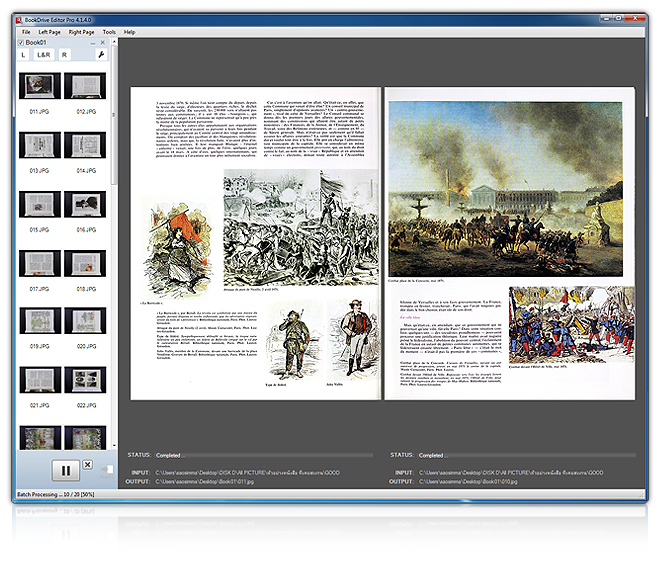Open the Right Page menu

click(81, 32)
